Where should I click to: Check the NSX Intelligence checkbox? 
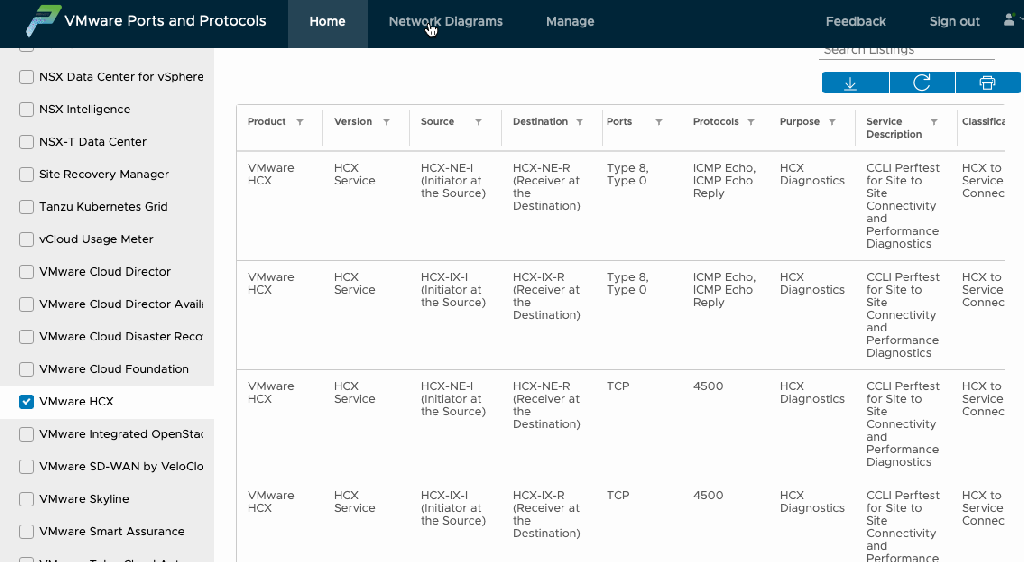point(27,110)
